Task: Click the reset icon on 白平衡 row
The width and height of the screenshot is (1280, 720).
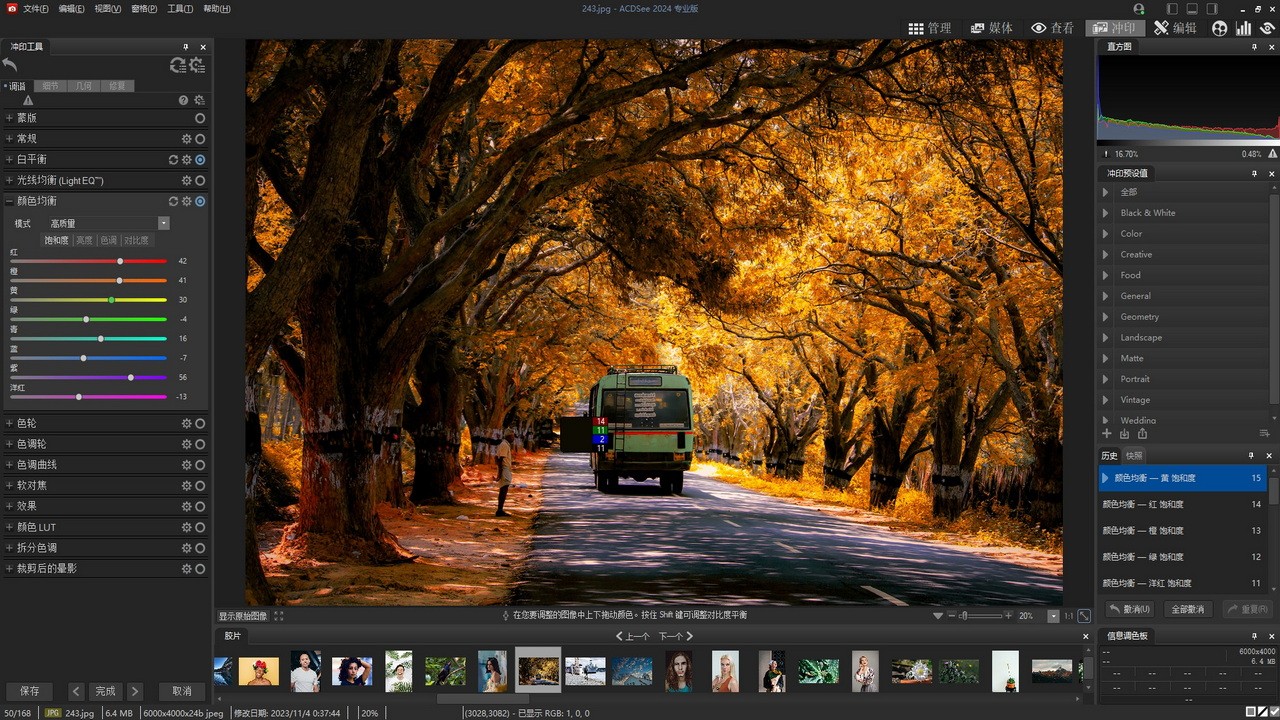Action: coord(173,160)
